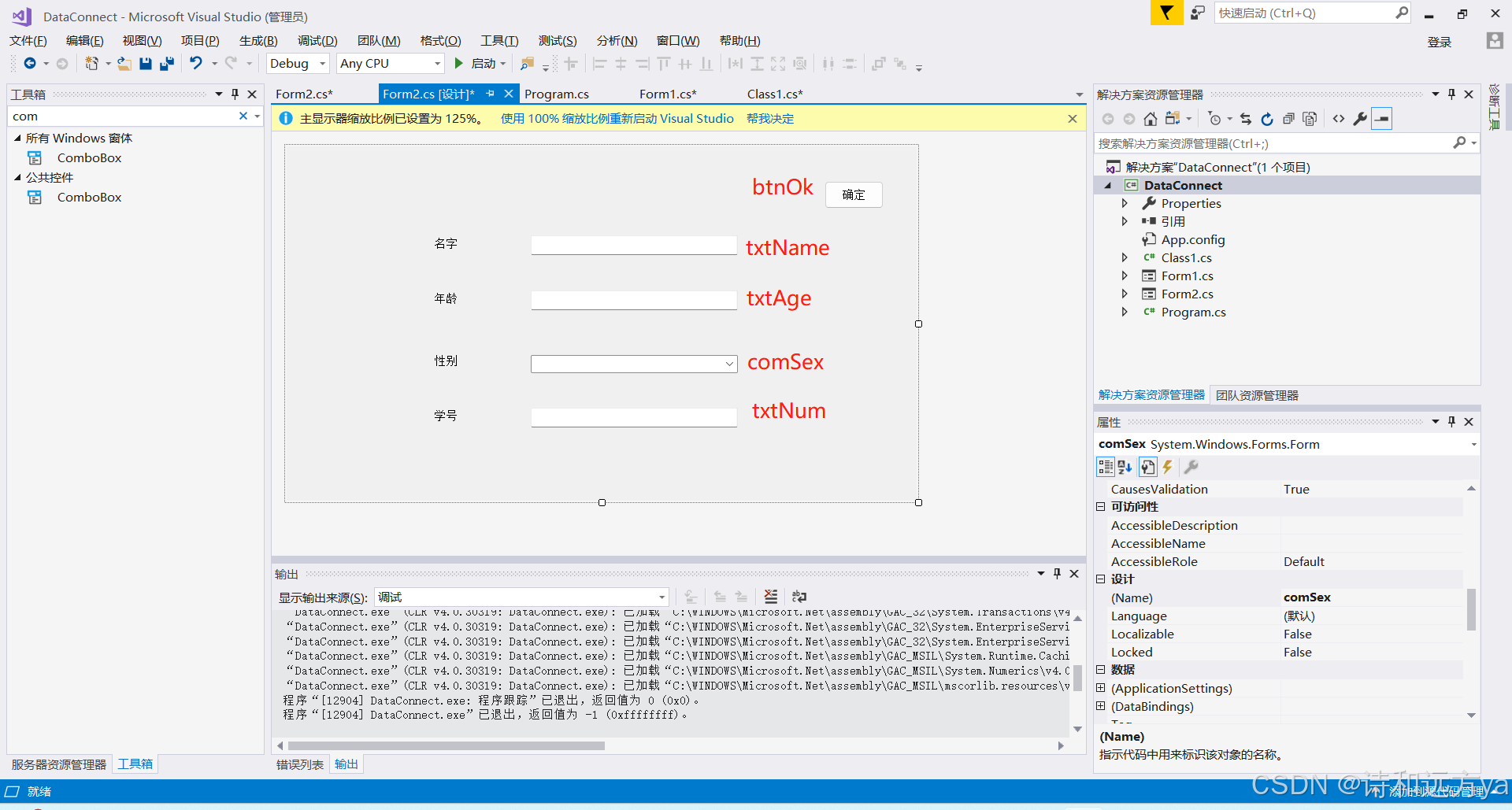Clear all output with the Clear All icon

(x=771, y=597)
